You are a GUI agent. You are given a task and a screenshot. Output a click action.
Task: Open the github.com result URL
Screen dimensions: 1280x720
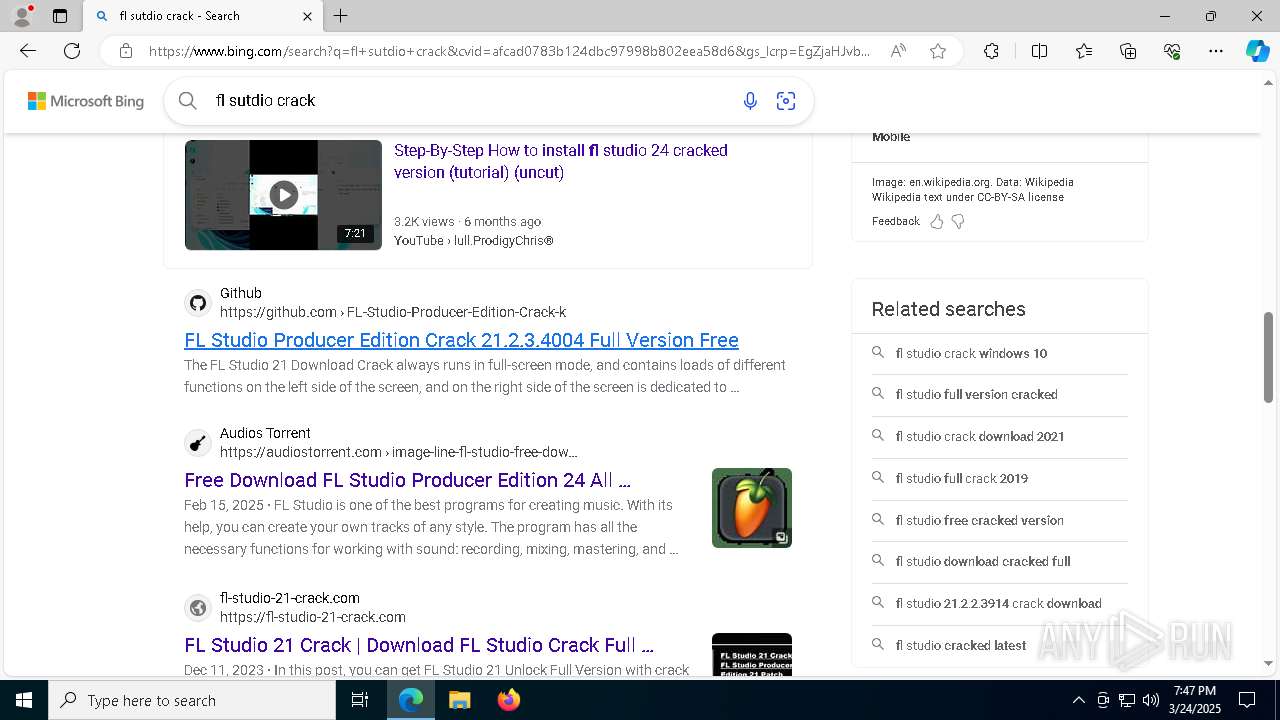click(393, 312)
